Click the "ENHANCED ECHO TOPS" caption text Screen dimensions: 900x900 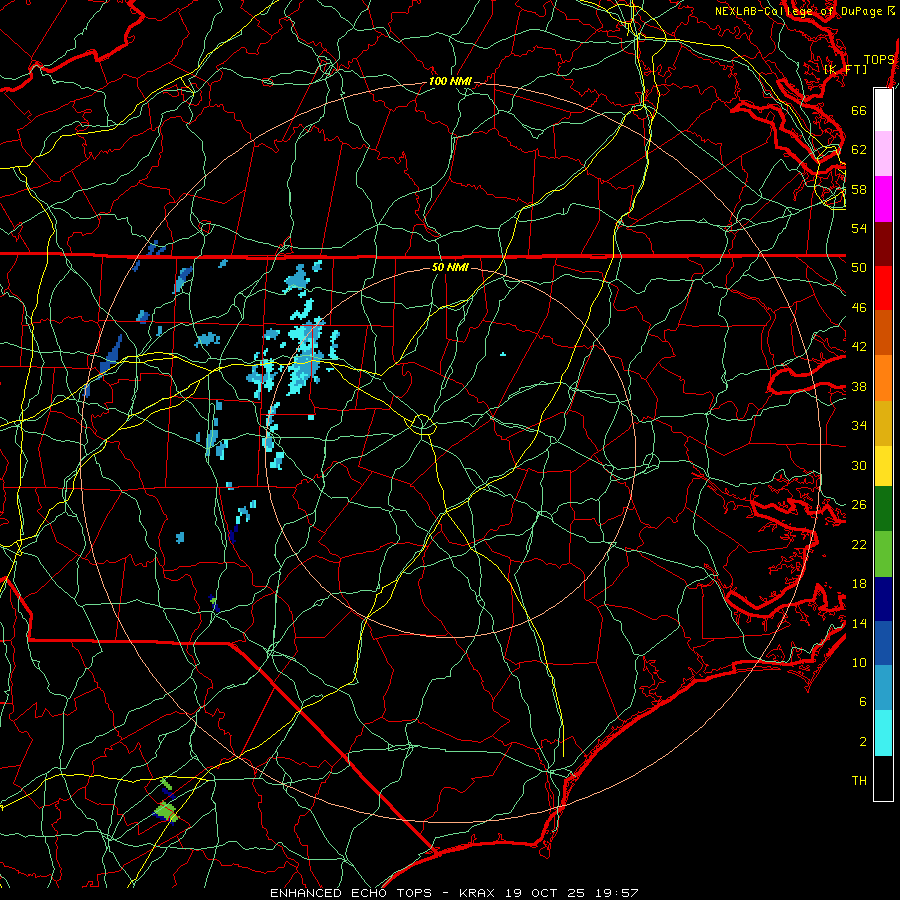pyautogui.click(x=351, y=893)
